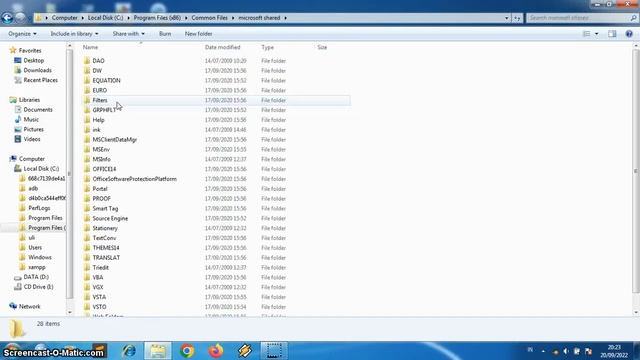Select Users folder in navigation tree
The width and height of the screenshot is (640, 360).
click(35, 247)
